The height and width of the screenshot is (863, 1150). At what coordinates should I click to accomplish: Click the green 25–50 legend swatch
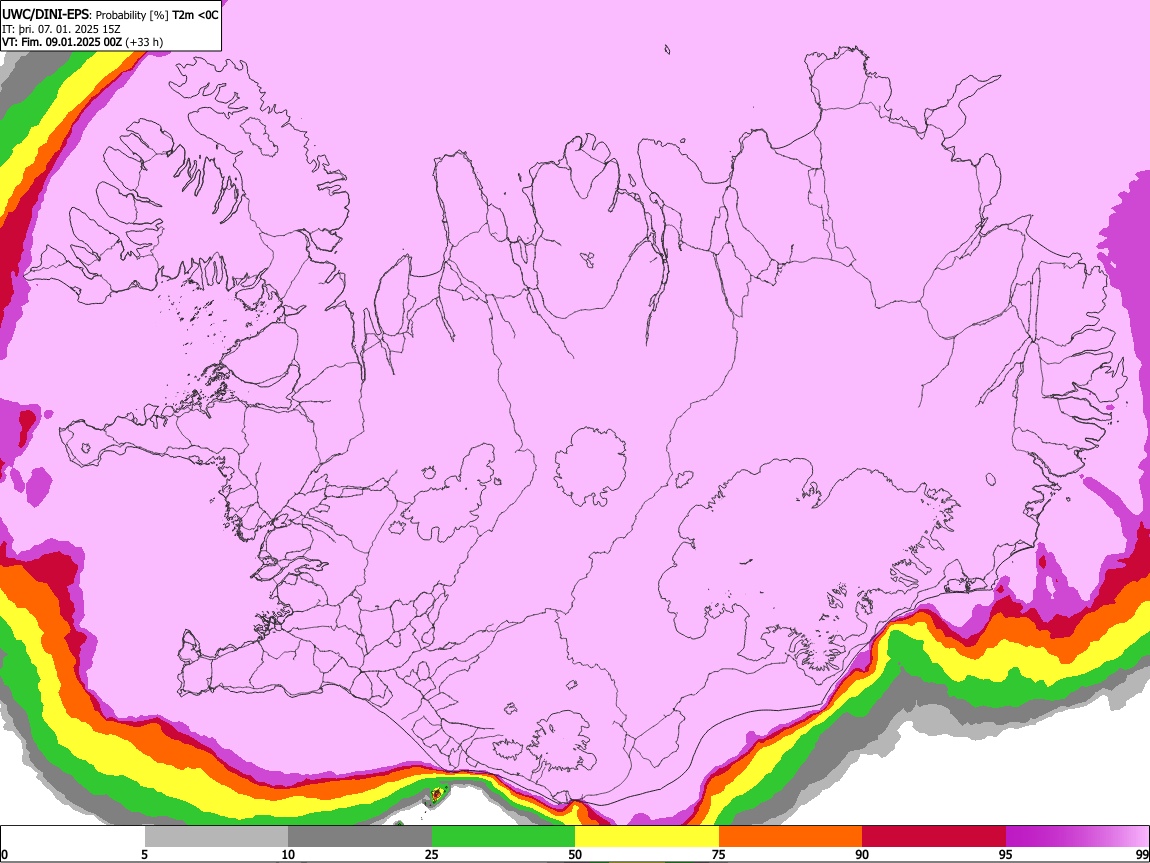click(x=503, y=837)
